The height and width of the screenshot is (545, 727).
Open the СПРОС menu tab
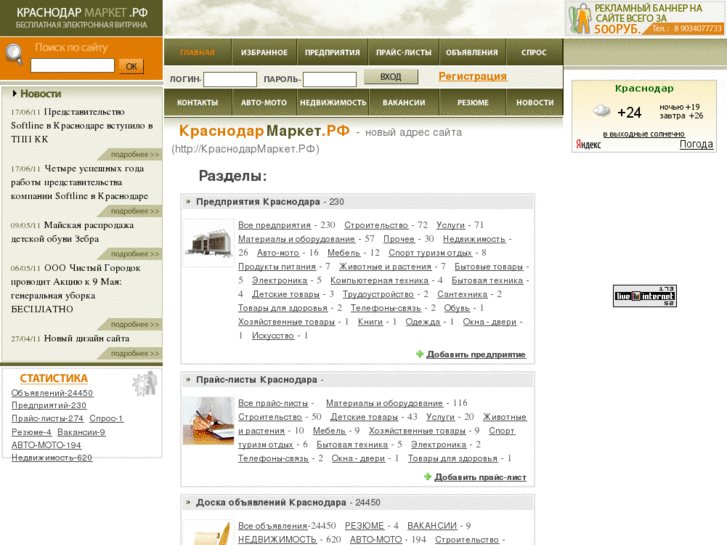pyautogui.click(x=534, y=52)
